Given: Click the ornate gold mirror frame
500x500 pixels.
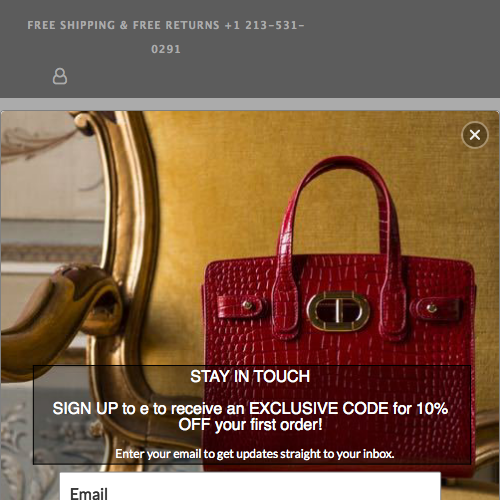Looking at the screenshot, I should click(x=128, y=233).
